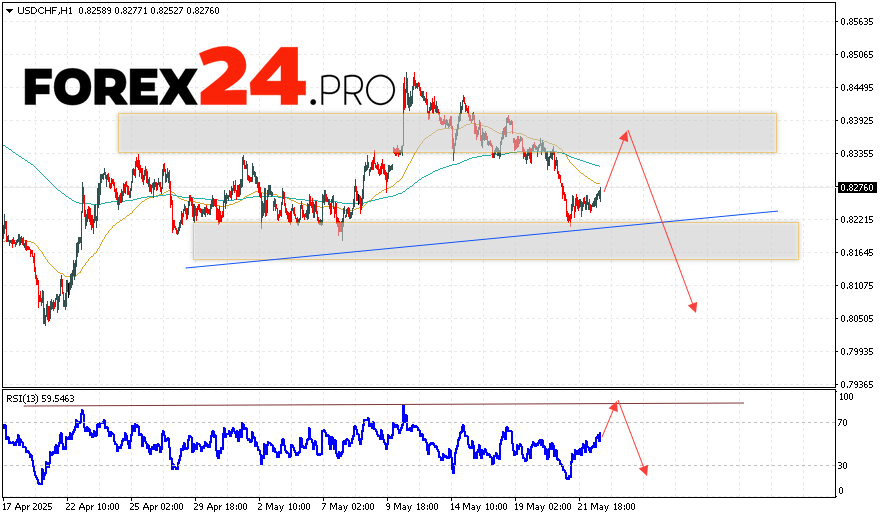
Task: Open the USDCHF chart dropdown triangle
Action: click(x=9, y=11)
